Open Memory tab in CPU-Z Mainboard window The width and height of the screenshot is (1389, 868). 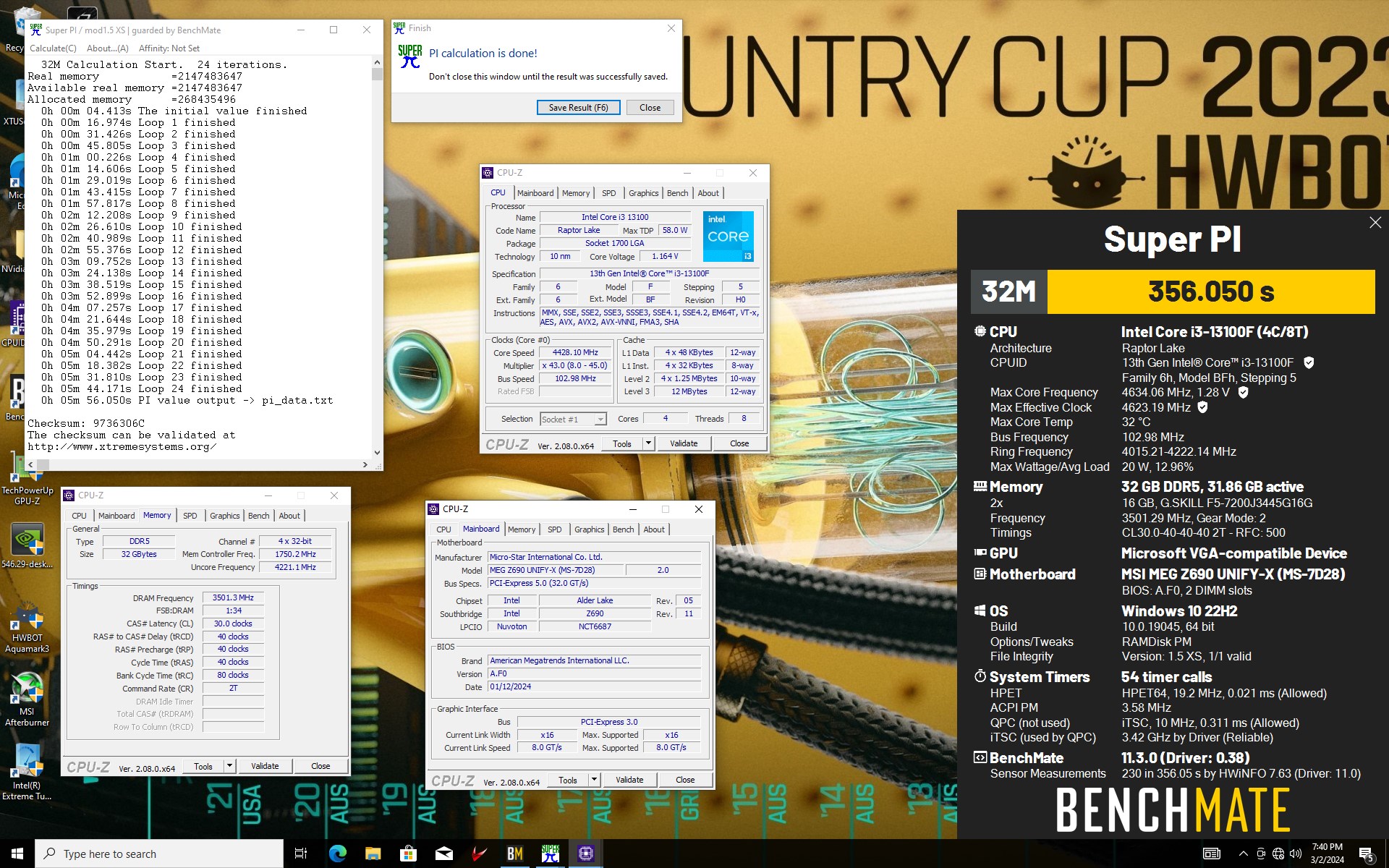(x=522, y=529)
